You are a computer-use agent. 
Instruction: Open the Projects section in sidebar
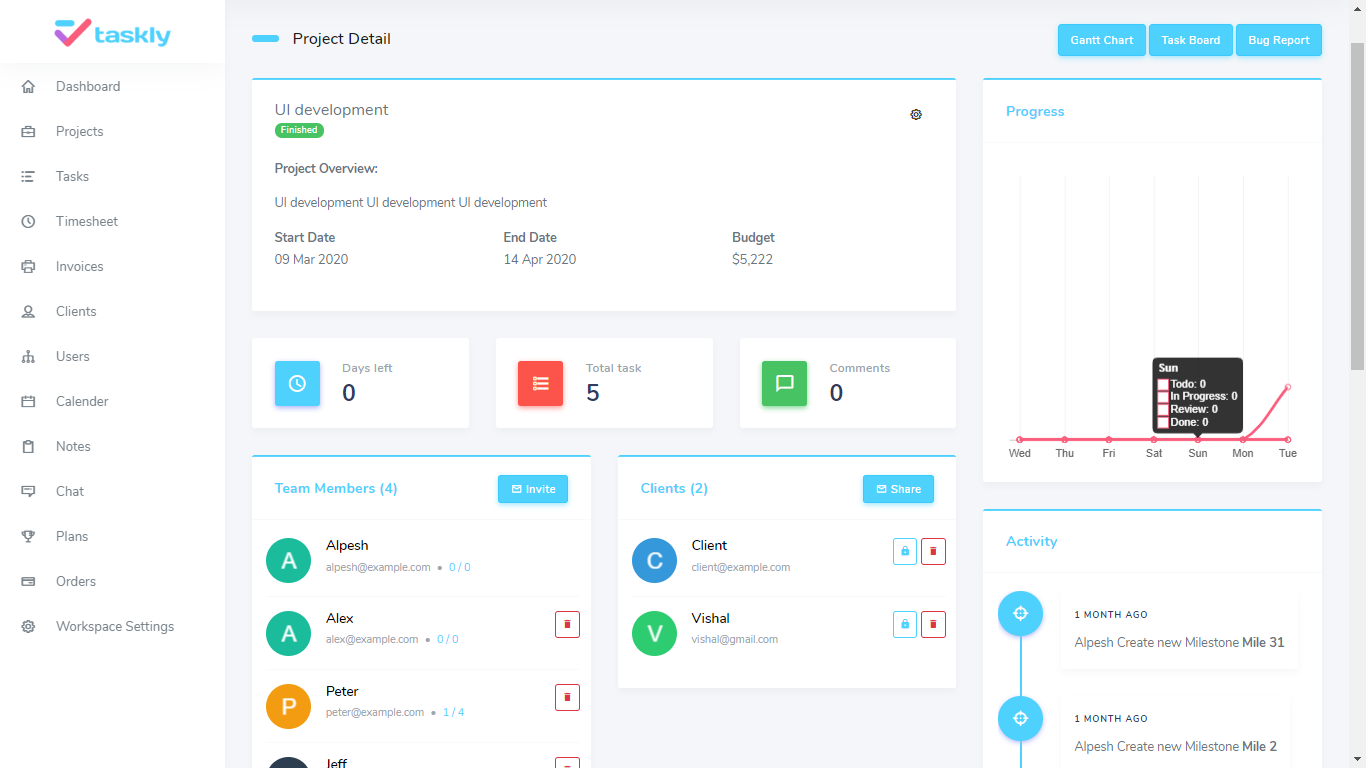point(79,131)
